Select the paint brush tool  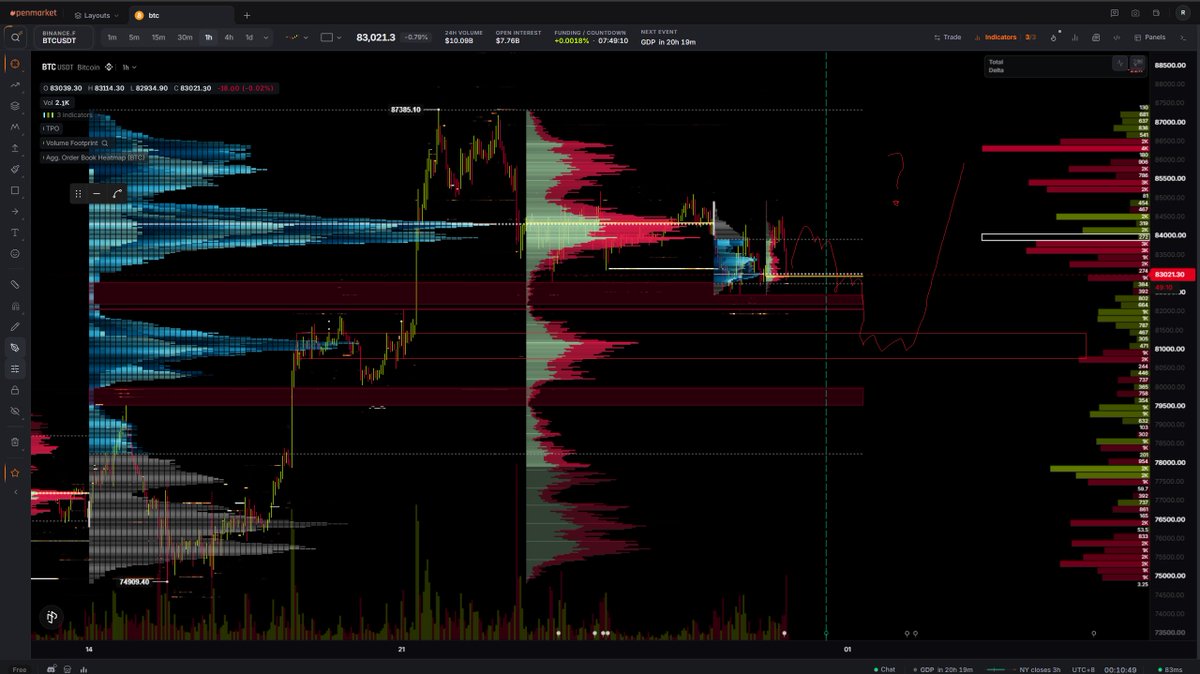[x=15, y=170]
